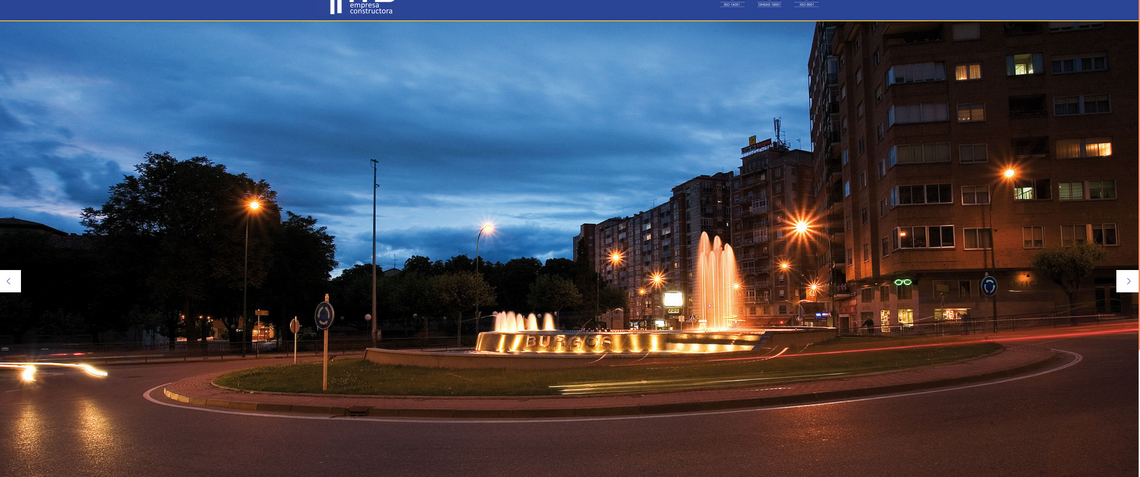The width and height of the screenshot is (1140, 477).
Task: Open the ISO 14001 certification badge
Action: pos(731,5)
